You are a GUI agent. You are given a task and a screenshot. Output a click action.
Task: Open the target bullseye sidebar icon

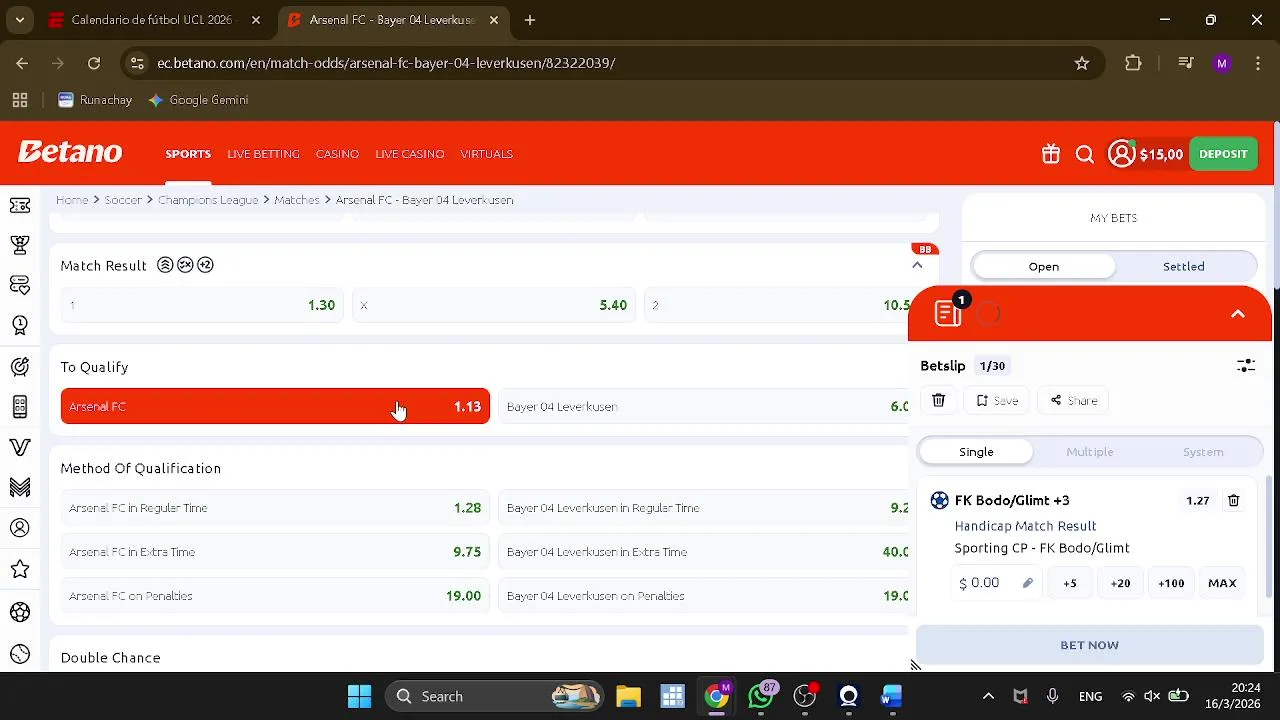click(19, 366)
